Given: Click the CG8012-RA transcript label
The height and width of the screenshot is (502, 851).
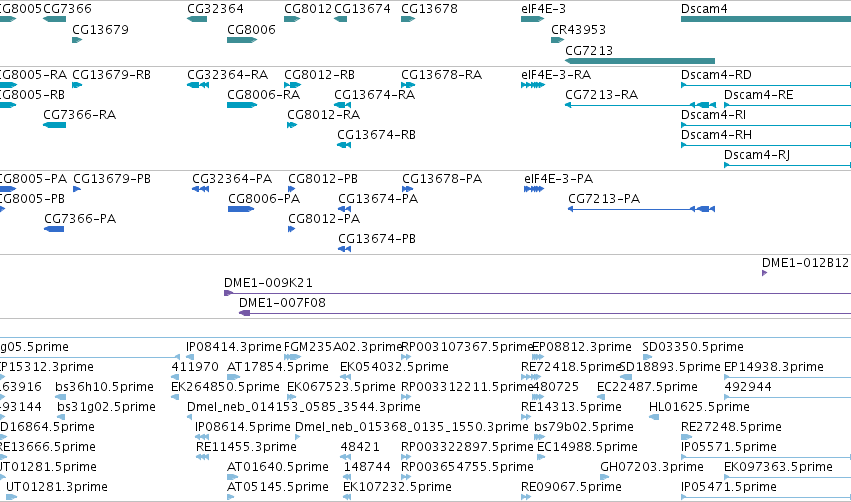Looking at the screenshot, I should pyautogui.click(x=323, y=115).
